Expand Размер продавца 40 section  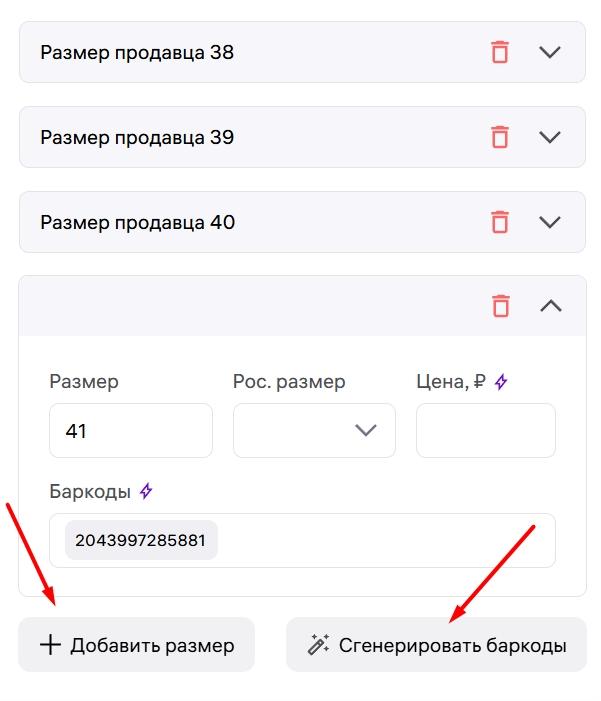pyautogui.click(x=550, y=222)
